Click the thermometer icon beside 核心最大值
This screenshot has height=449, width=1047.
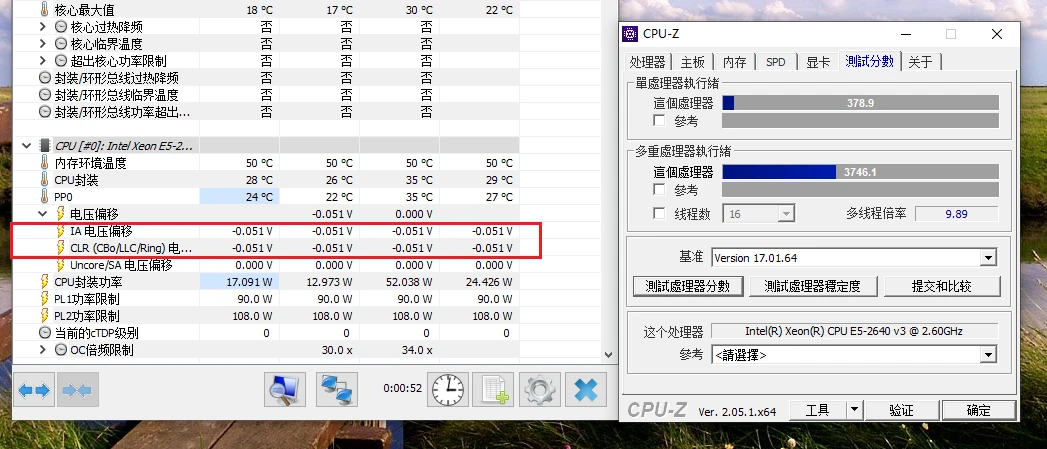click(x=45, y=9)
